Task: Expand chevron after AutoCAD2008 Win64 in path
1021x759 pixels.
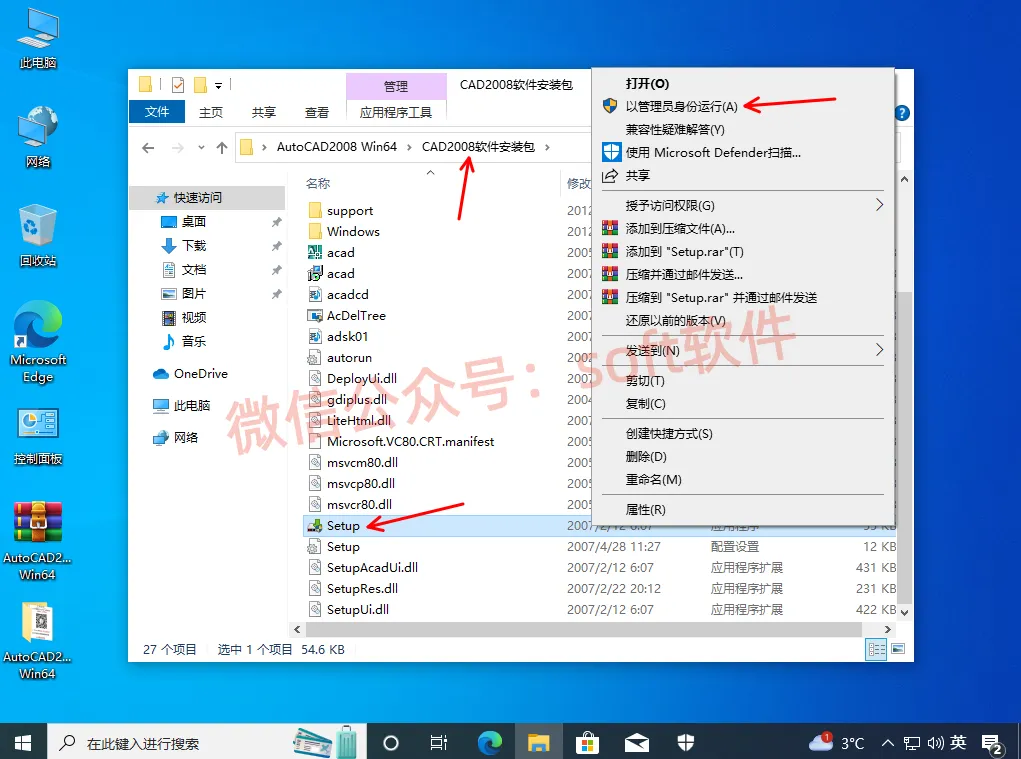Action: coord(409,147)
